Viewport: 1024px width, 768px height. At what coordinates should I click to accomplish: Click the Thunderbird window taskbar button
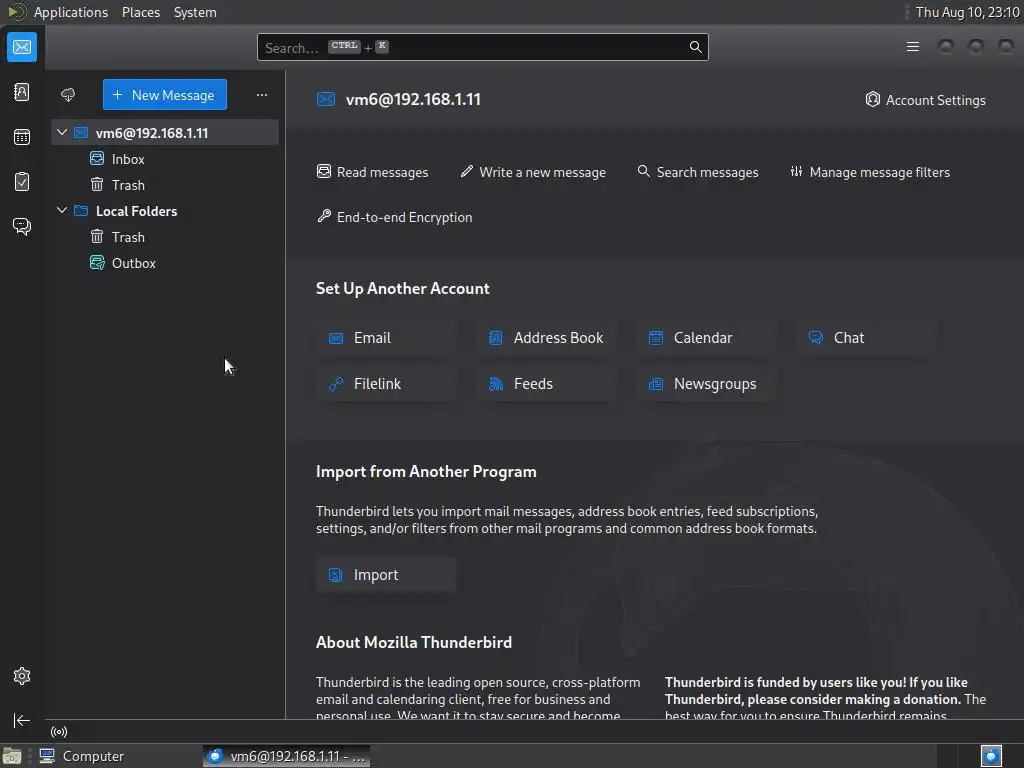pos(287,756)
